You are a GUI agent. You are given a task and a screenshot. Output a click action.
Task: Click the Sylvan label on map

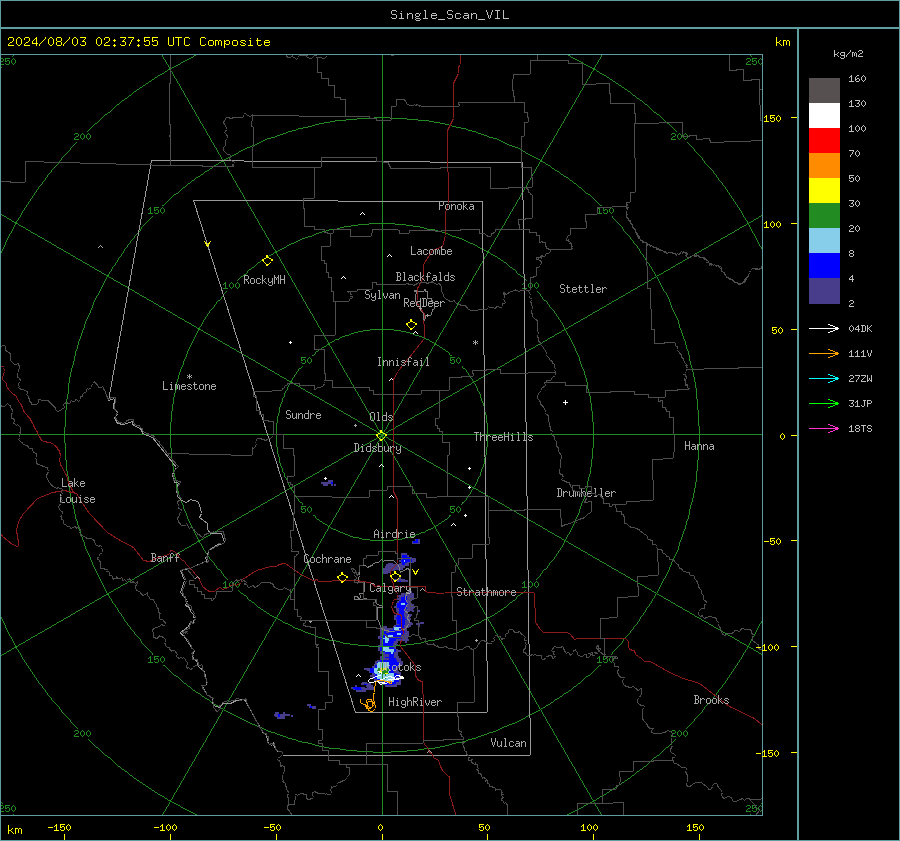pyautogui.click(x=382, y=295)
